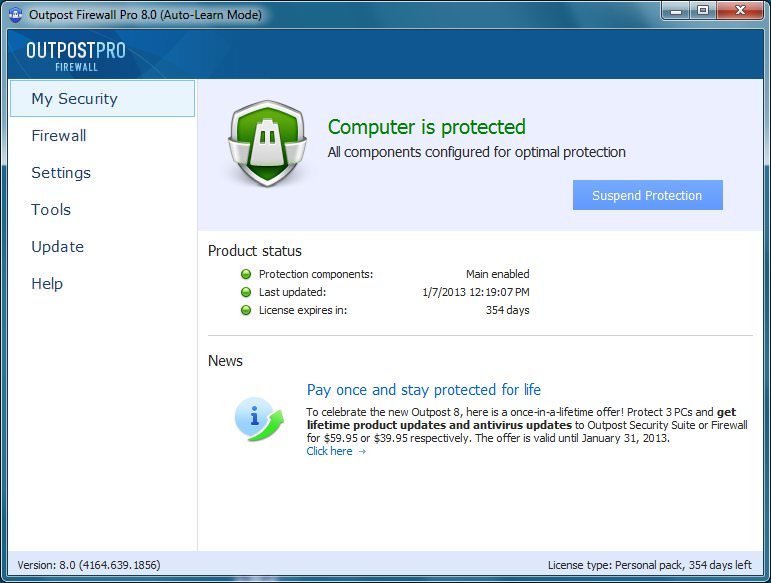Click the License expires green status dot
This screenshot has width=771, height=583.
tap(246, 310)
